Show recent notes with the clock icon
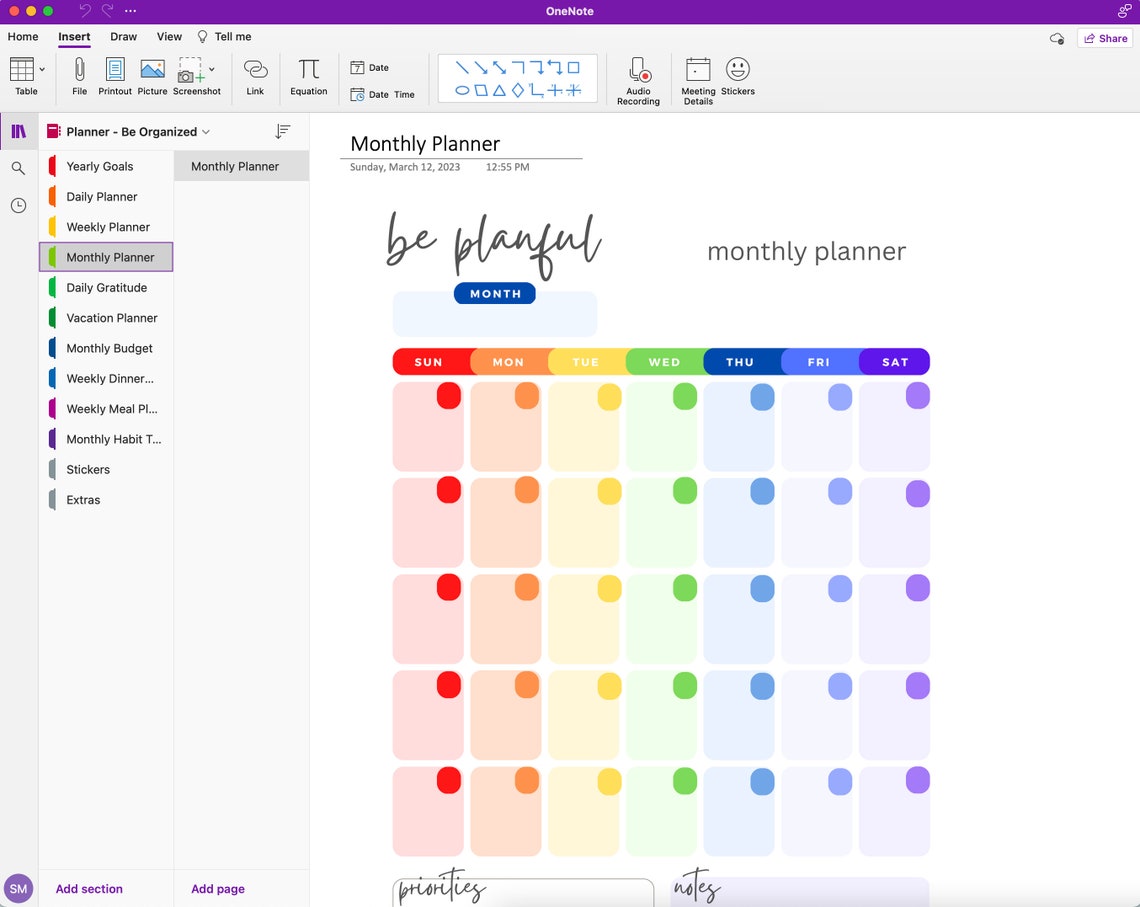The width and height of the screenshot is (1140, 907). (x=18, y=205)
